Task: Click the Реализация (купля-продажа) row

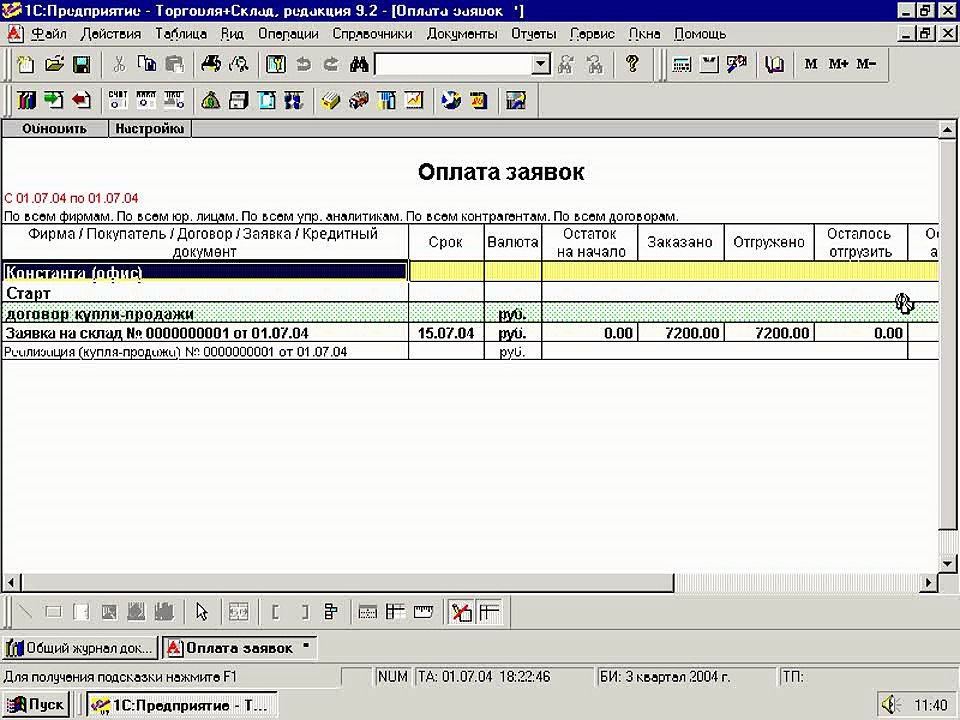Action: click(x=470, y=351)
